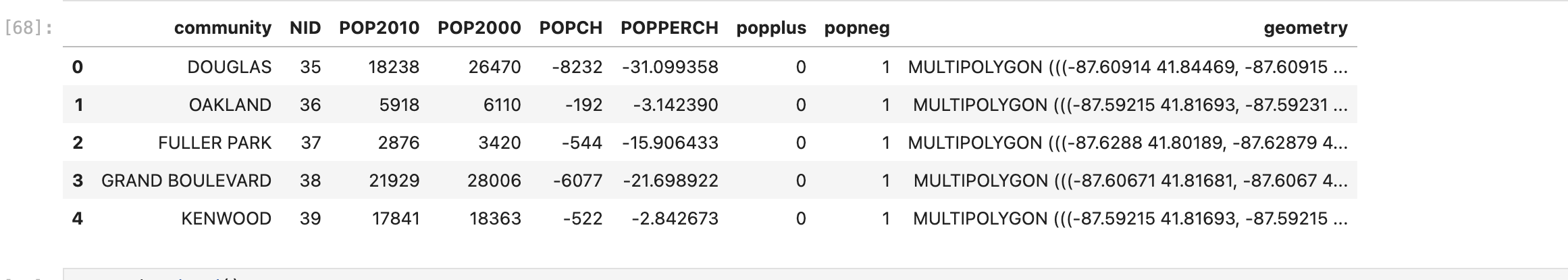1568x280 pixels.
Task: Click the POPPERCH column header
Action: point(669,28)
